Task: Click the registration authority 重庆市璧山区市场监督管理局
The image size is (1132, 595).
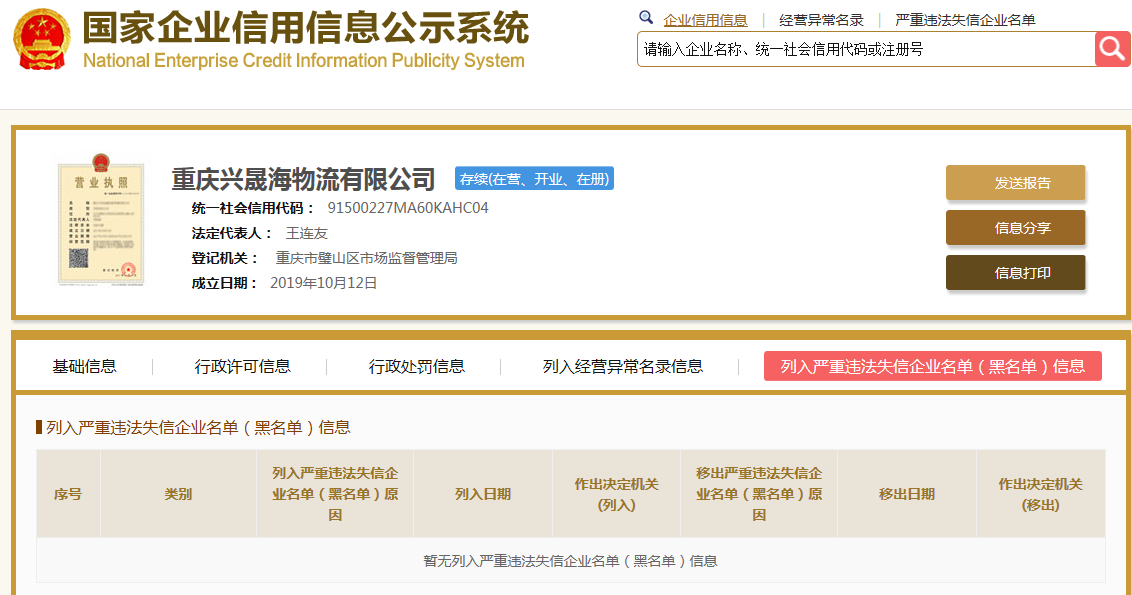Action: click(366, 258)
